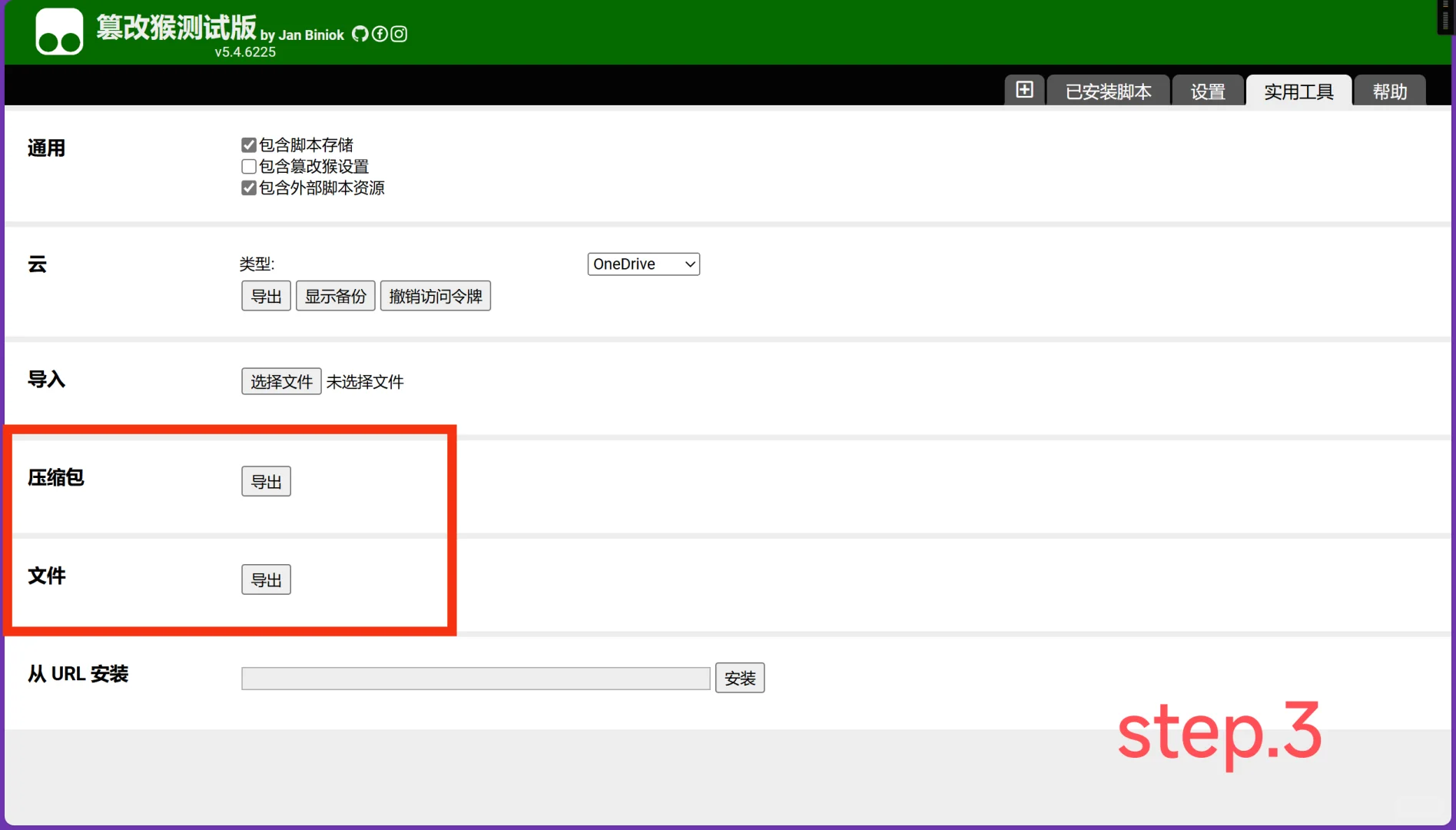Enable the 包含篡改猴设置 checkbox
The height and width of the screenshot is (830, 1456).
point(248,167)
